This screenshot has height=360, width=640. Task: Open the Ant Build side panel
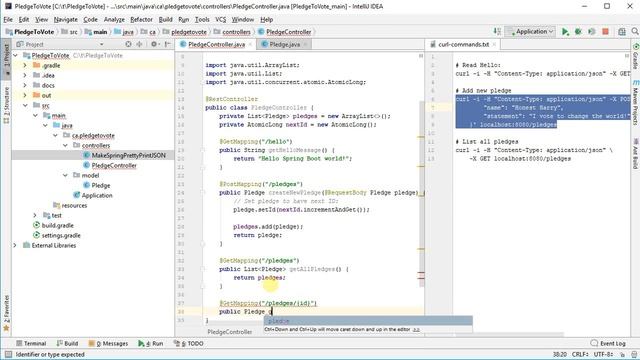tap(636, 154)
